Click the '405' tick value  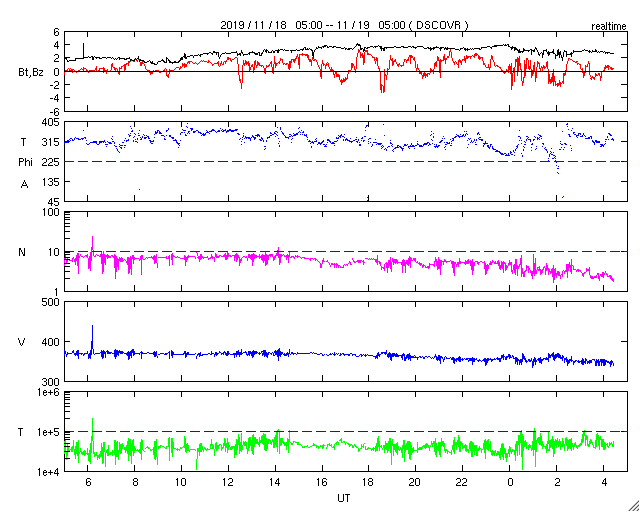[x=51, y=122]
